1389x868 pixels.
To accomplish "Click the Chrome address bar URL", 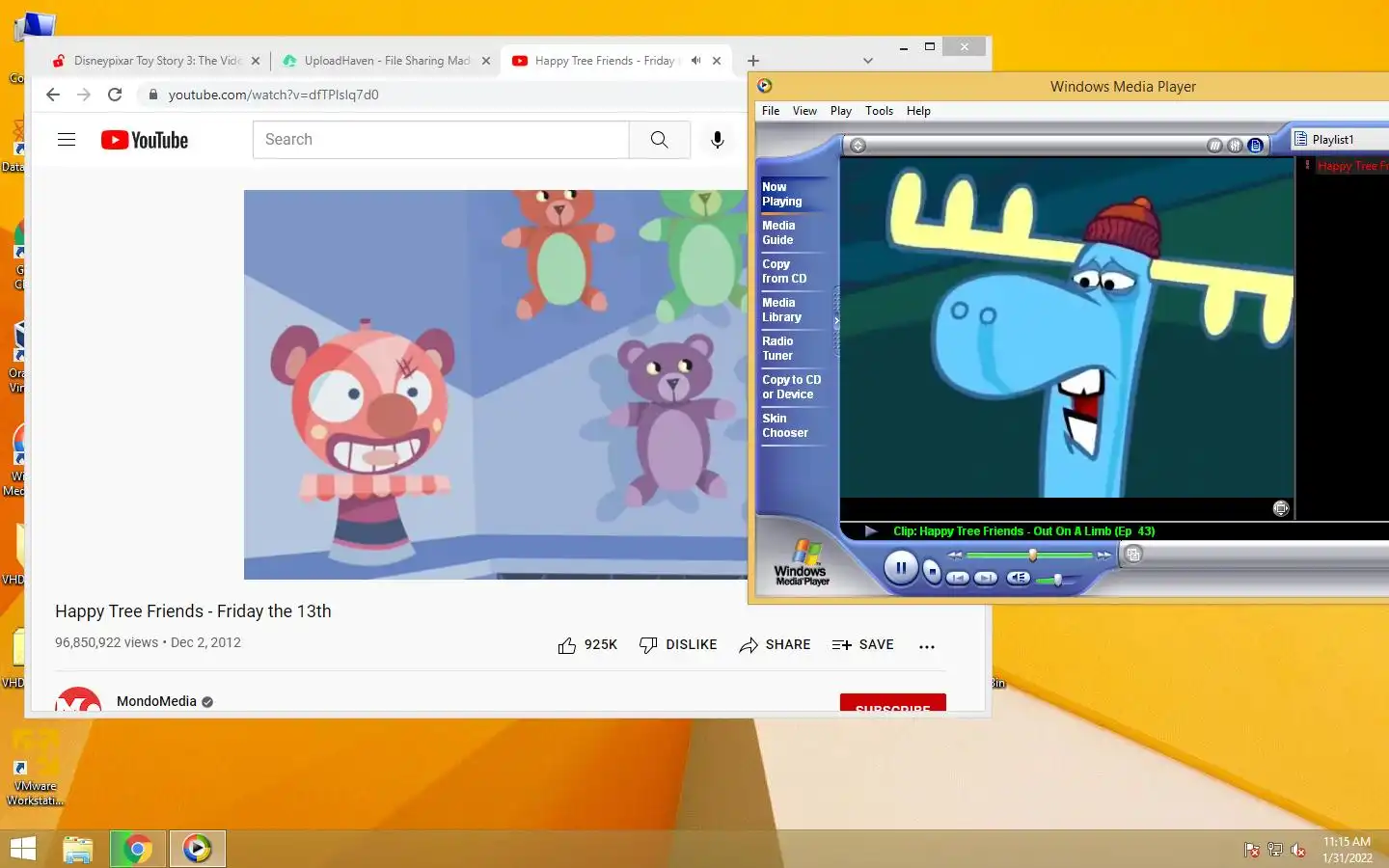I will pos(273,95).
